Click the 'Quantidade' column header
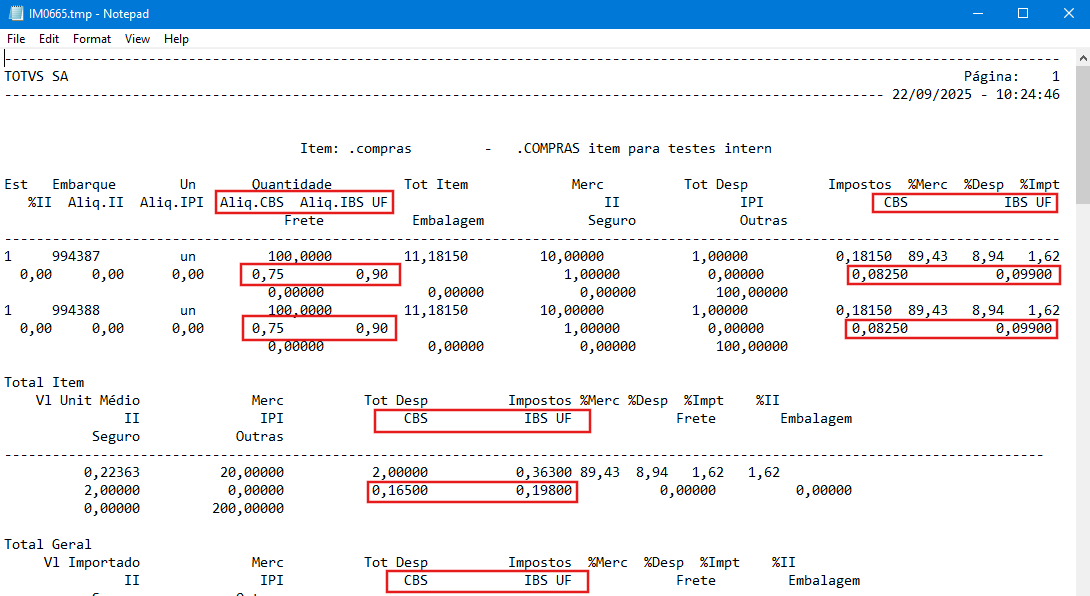Viewport: 1090px width, 596px height. [x=291, y=184]
